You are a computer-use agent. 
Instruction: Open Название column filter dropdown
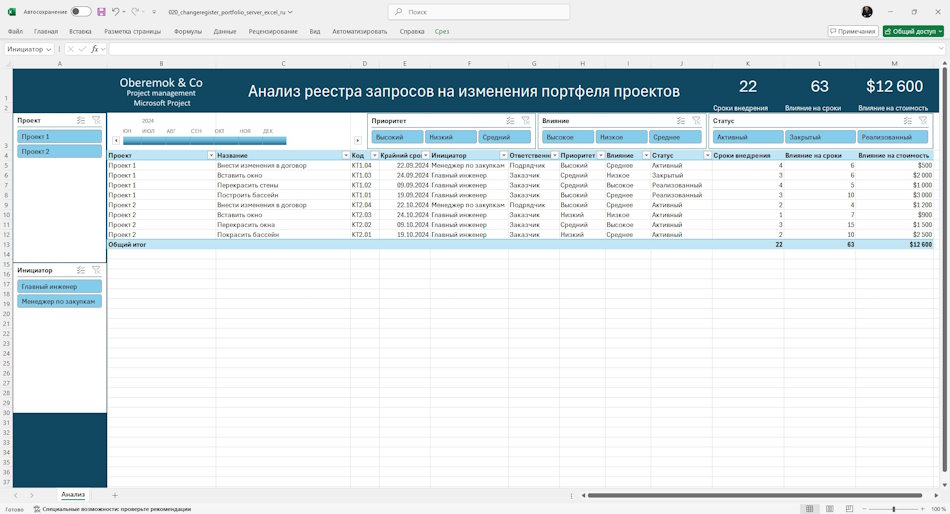click(x=346, y=156)
